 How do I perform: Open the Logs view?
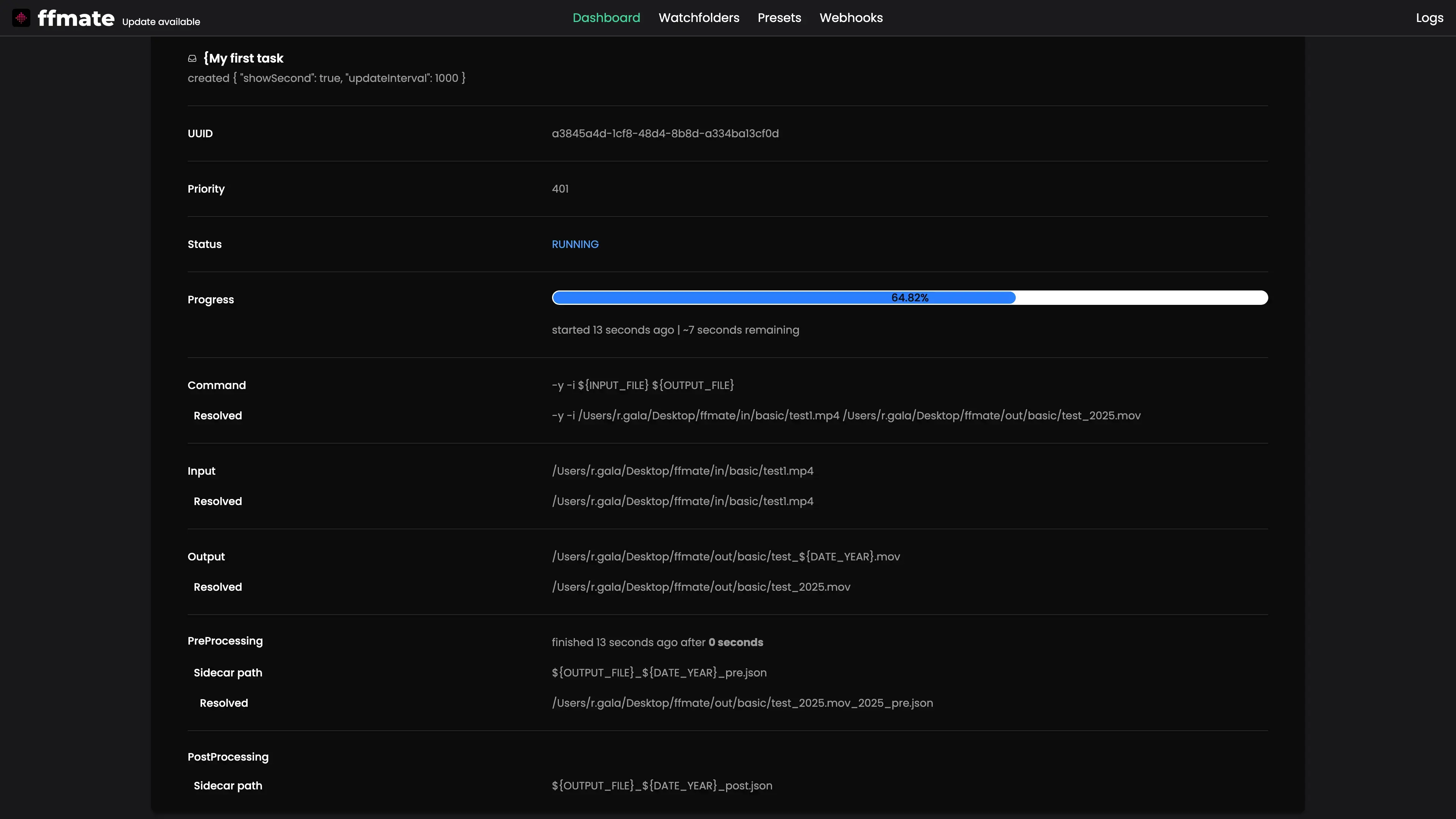point(1429,18)
